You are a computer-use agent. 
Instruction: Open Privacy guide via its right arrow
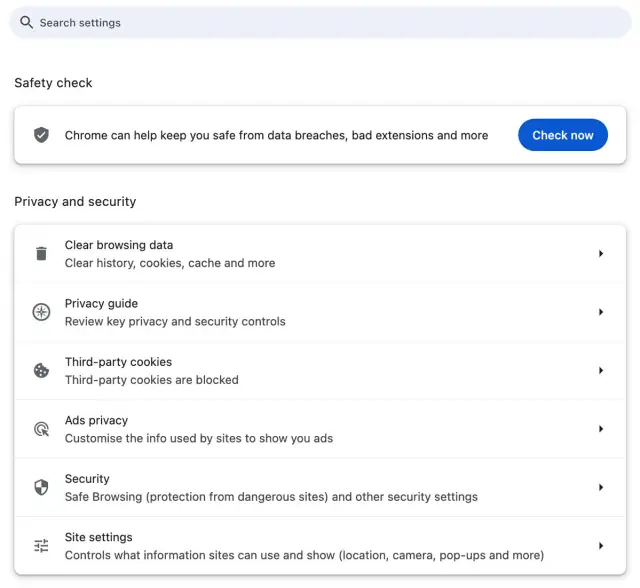click(601, 312)
